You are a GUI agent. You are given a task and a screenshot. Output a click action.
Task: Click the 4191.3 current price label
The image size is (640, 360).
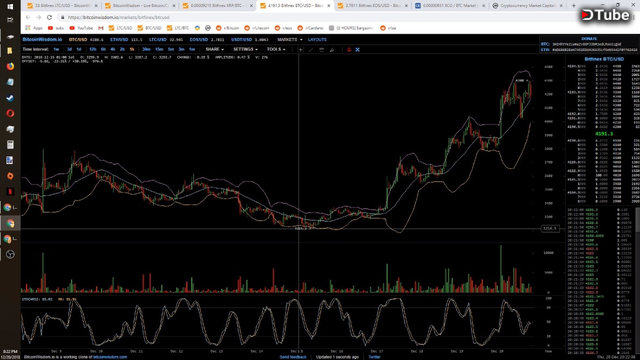tap(604, 134)
